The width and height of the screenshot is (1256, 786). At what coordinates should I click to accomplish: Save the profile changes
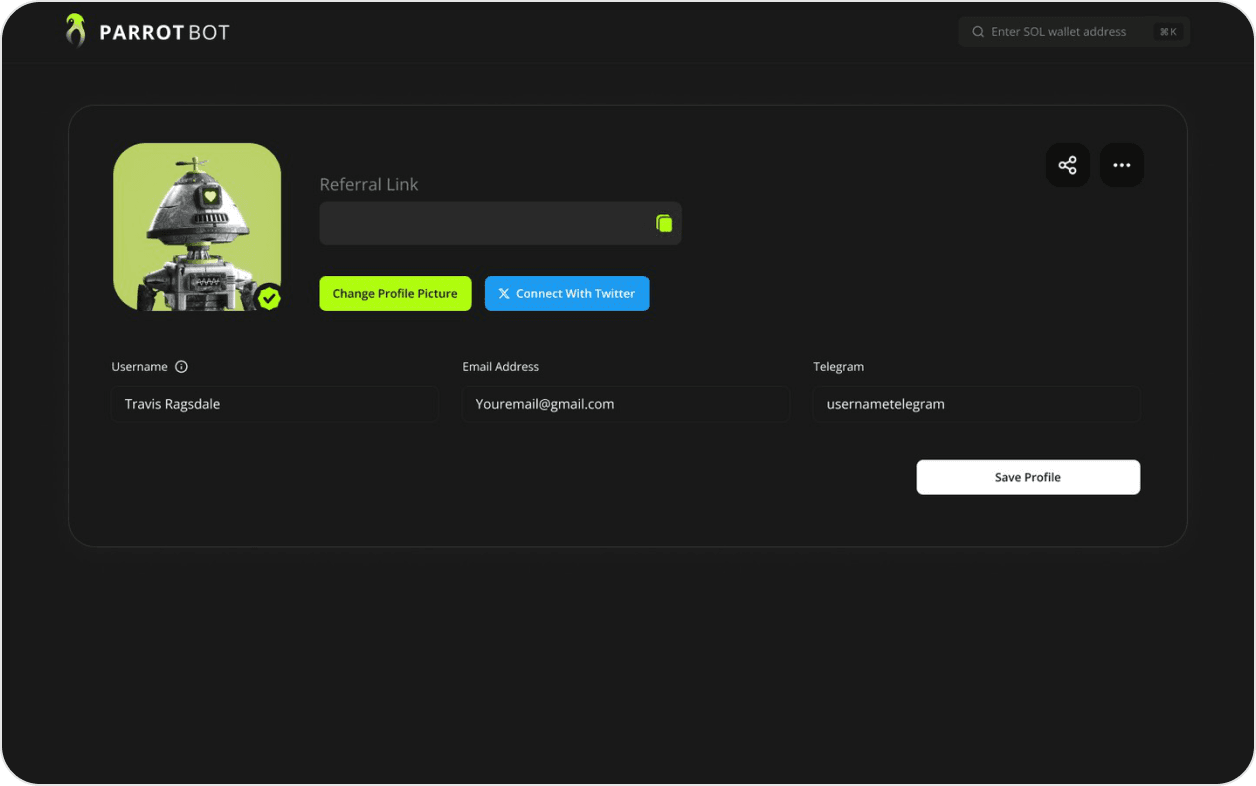click(1028, 477)
